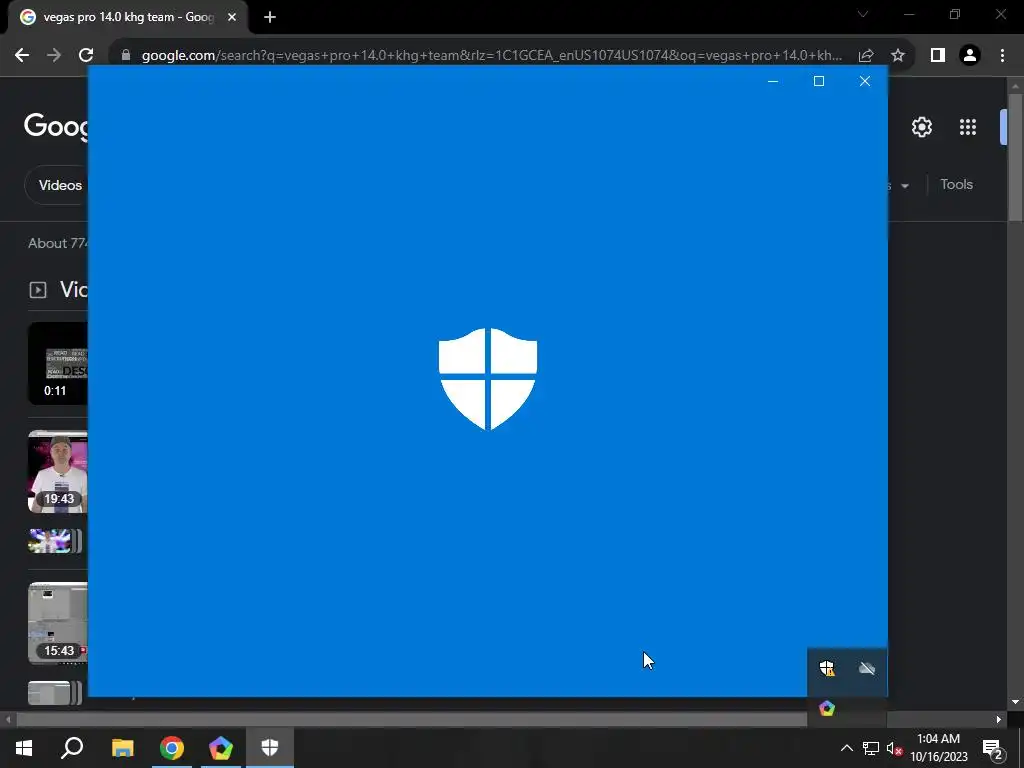Open Chrome side panel icon

point(938,55)
